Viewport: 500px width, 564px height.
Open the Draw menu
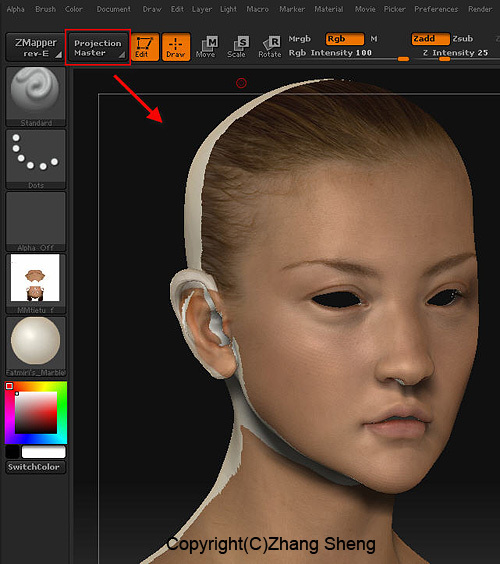(x=152, y=9)
